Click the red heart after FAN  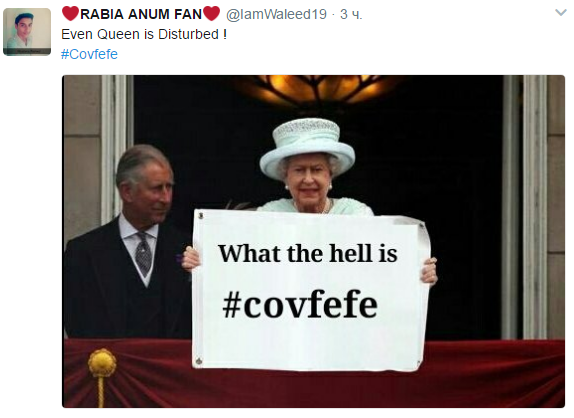point(211,14)
